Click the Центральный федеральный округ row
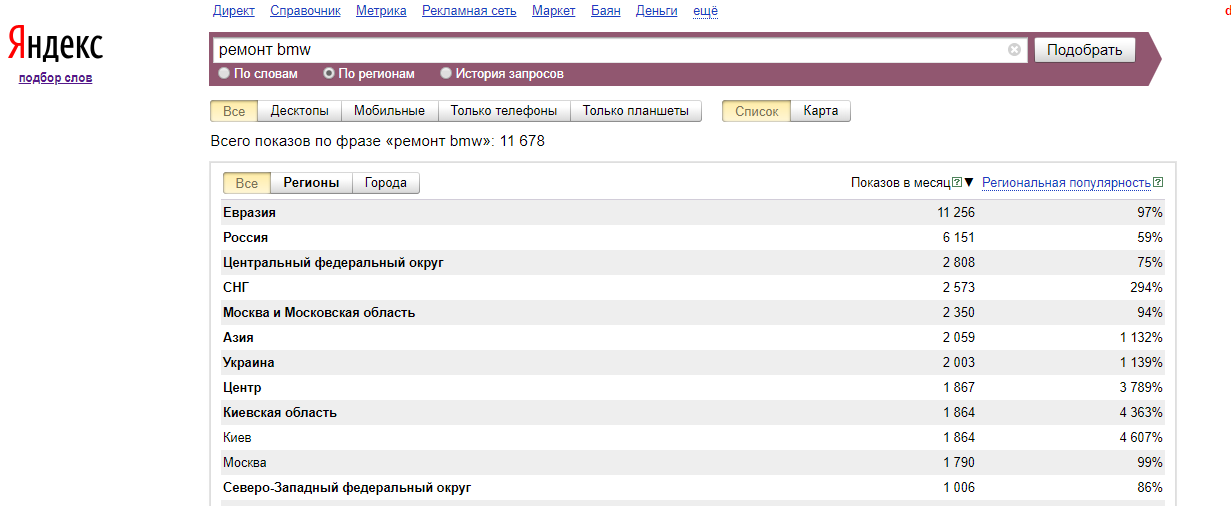The height and width of the screenshot is (506, 1231). pos(694,262)
